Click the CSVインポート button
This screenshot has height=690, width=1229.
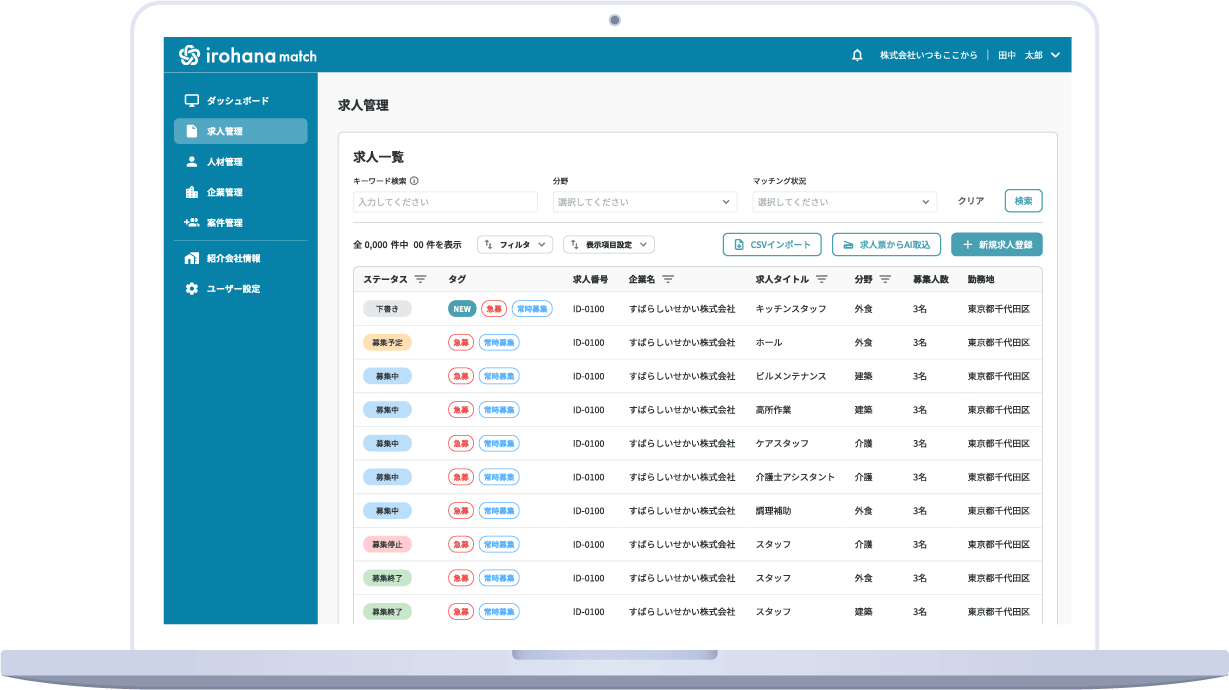(x=772, y=244)
